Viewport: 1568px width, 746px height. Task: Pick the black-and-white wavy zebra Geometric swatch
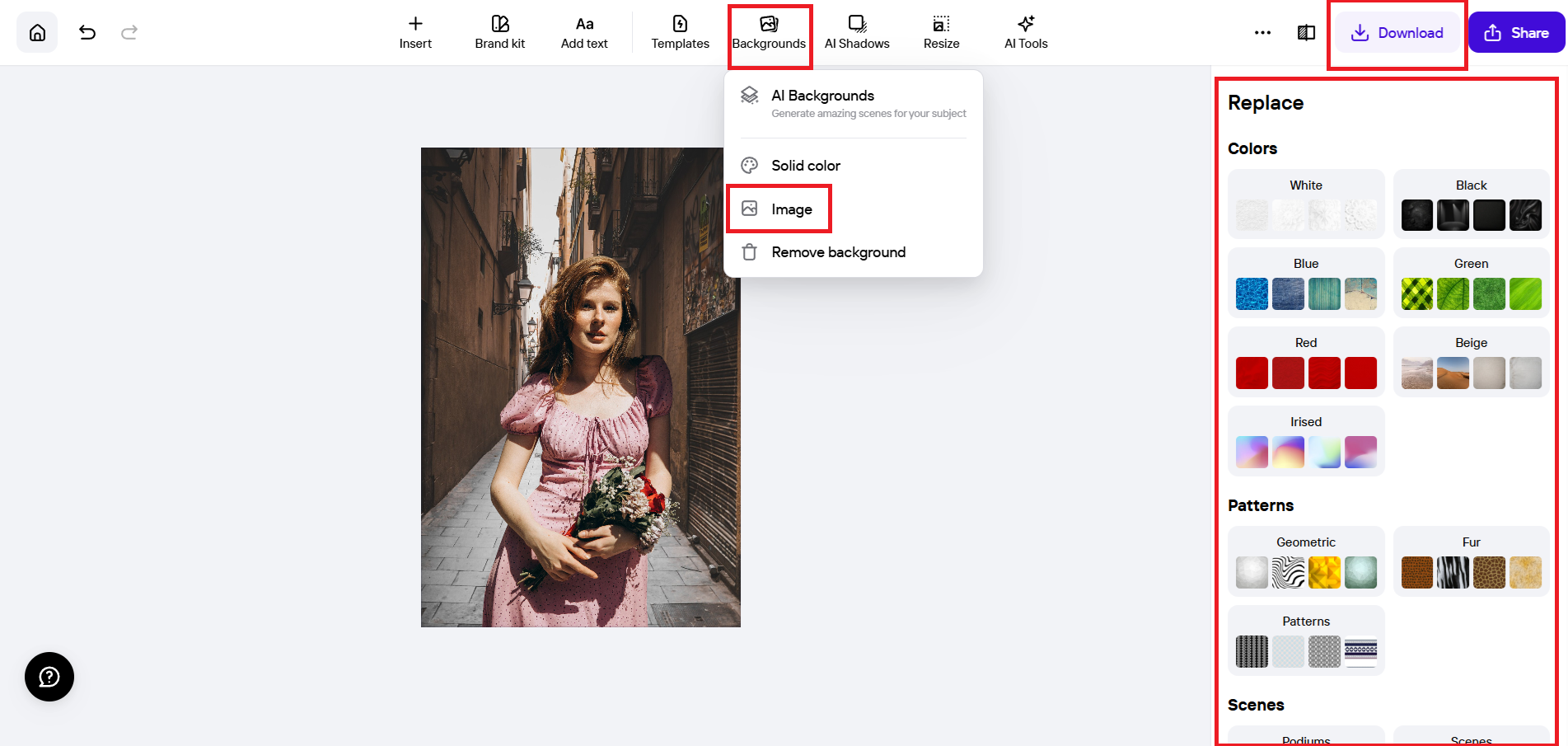click(1288, 573)
